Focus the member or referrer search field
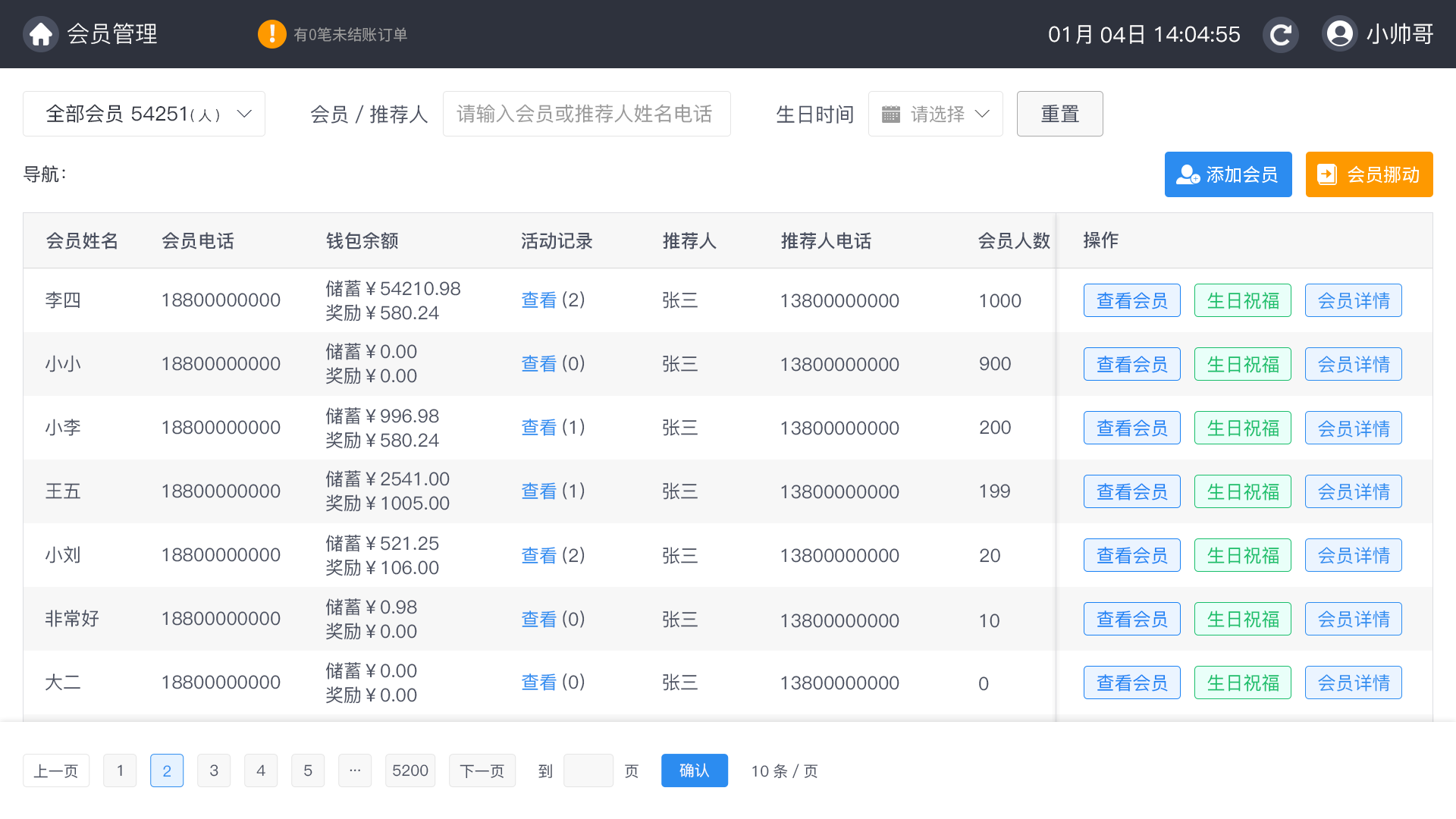1456x819 pixels. pyautogui.click(x=586, y=115)
